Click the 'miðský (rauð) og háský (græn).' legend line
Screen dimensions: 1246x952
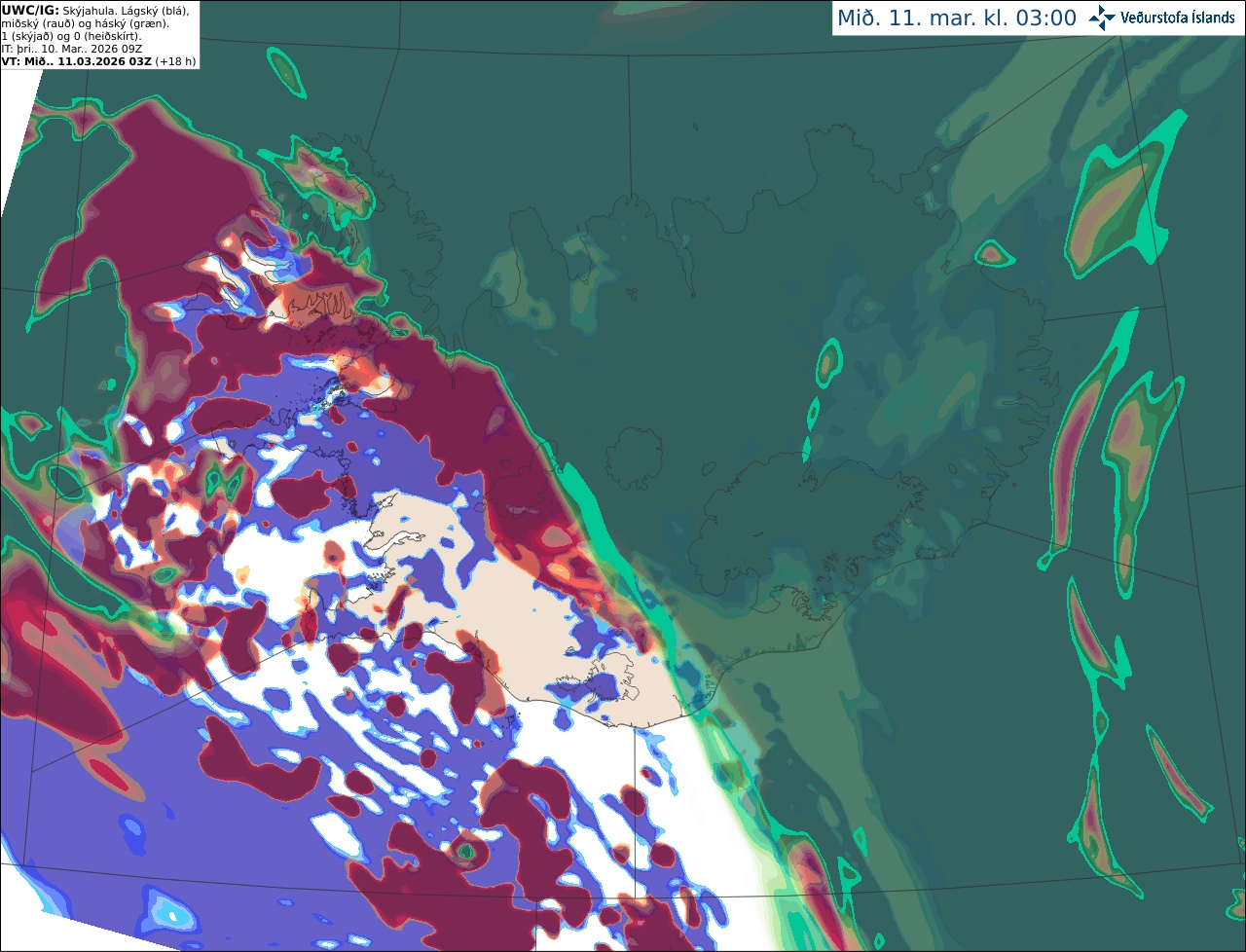[85, 23]
